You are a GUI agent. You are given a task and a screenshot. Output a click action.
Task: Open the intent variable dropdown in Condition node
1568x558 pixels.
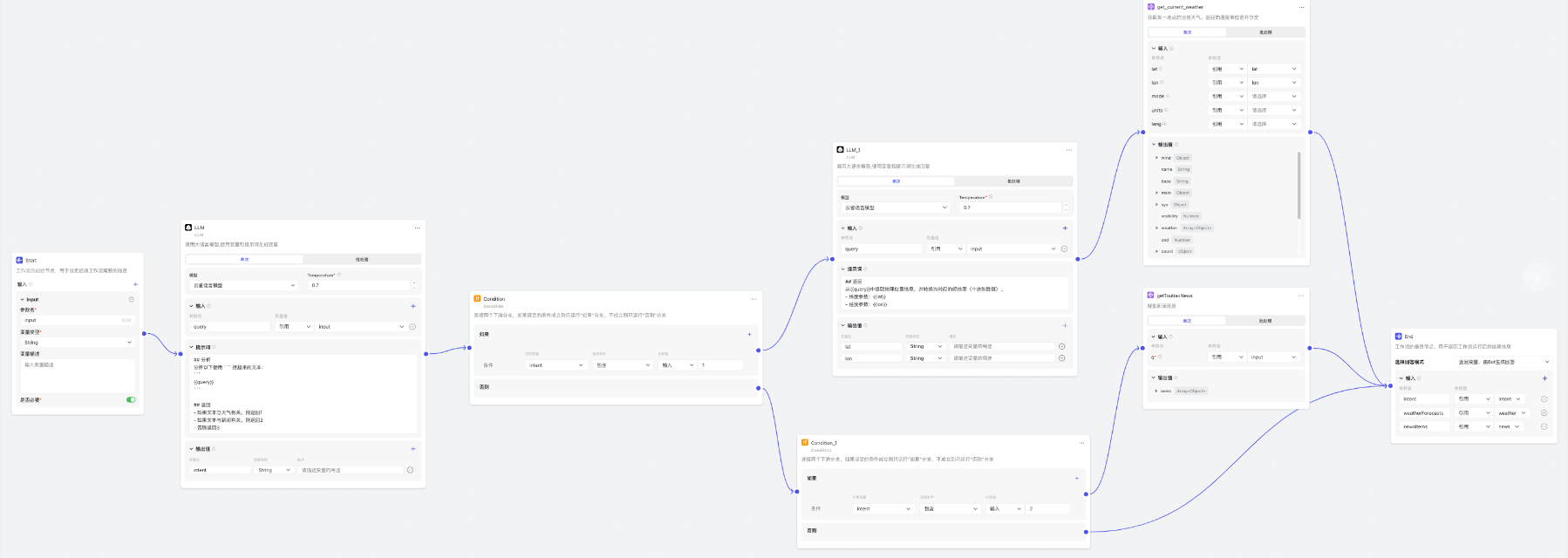[x=556, y=365]
